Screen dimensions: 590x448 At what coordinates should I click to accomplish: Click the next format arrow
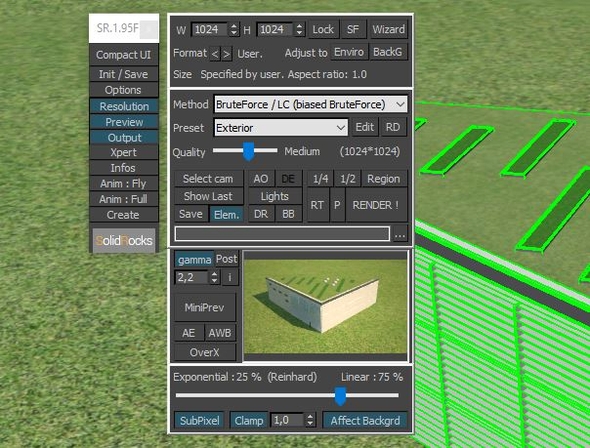(x=227, y=54)
